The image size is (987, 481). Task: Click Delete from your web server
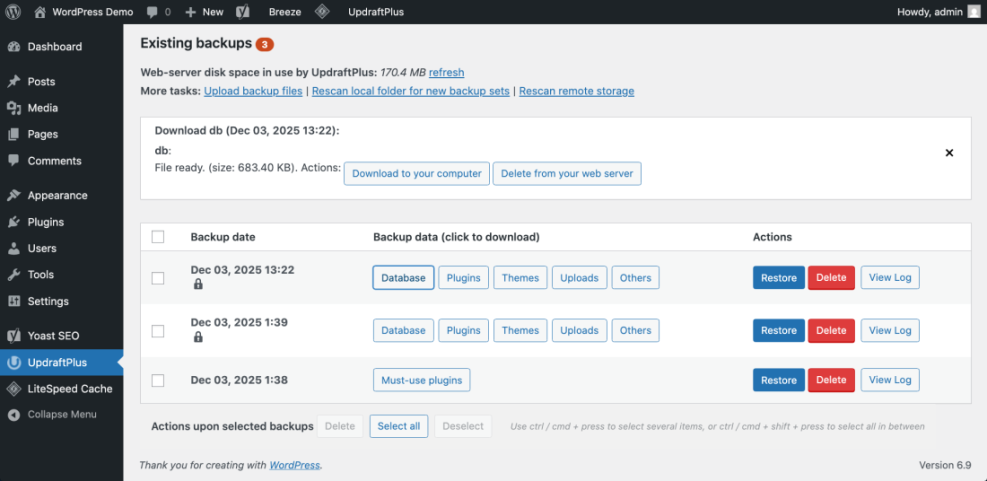567,174
